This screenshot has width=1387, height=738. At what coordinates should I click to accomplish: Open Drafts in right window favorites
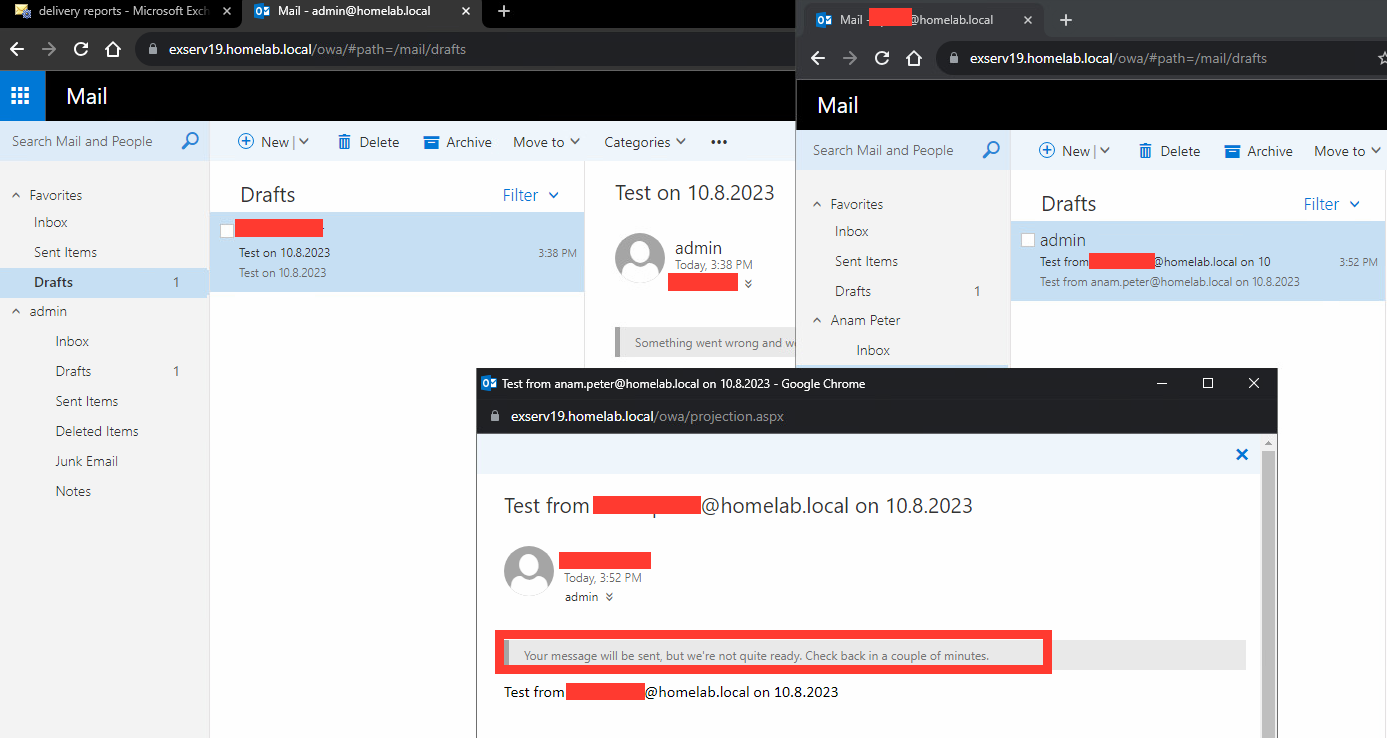853,291
